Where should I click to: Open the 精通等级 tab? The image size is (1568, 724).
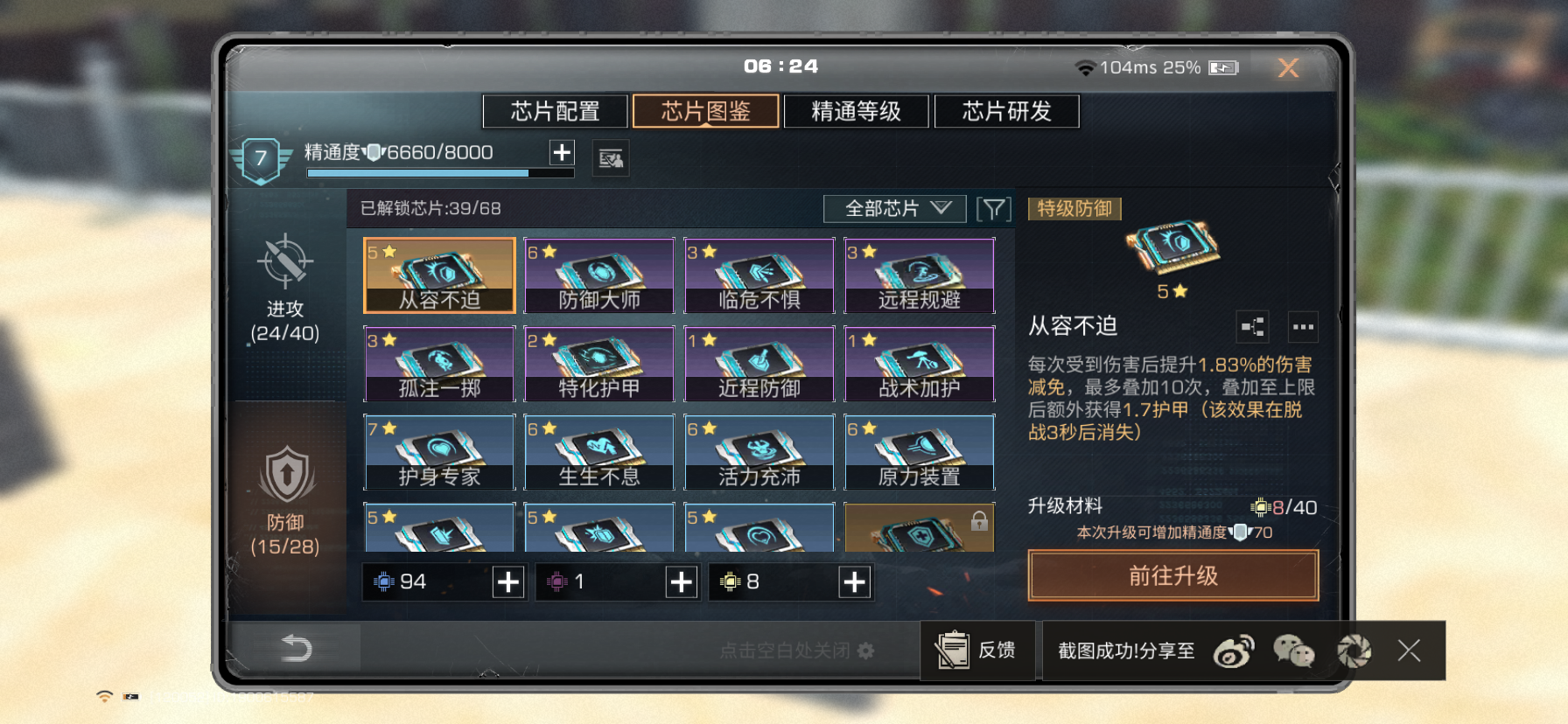[857, 111]
